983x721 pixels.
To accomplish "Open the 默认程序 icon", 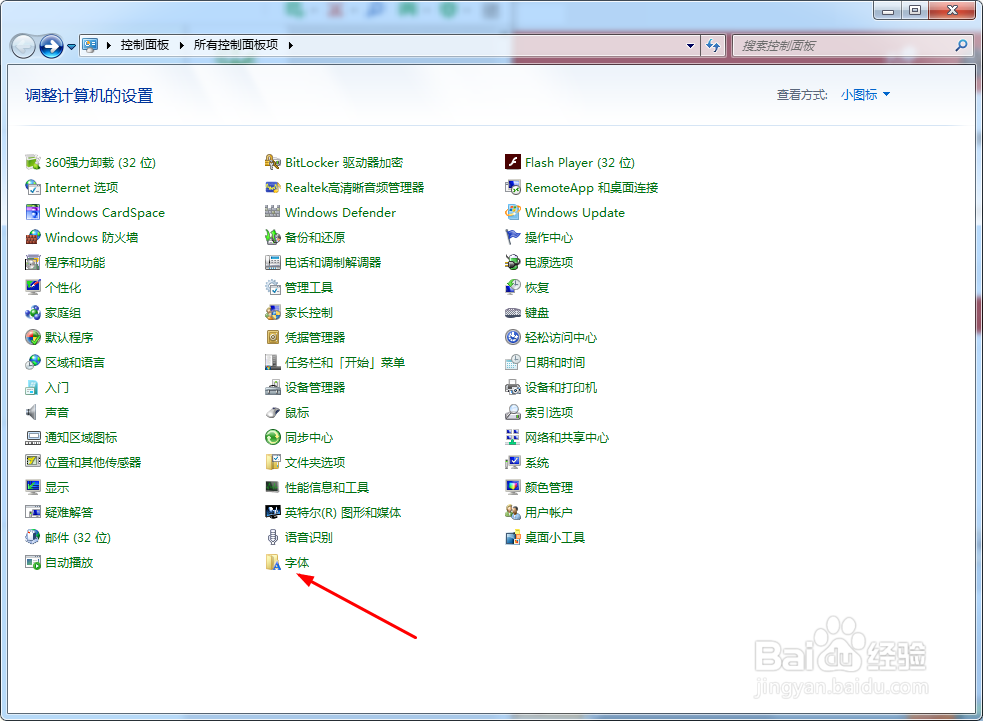I will pyautogui.click(x=33, y=337).
